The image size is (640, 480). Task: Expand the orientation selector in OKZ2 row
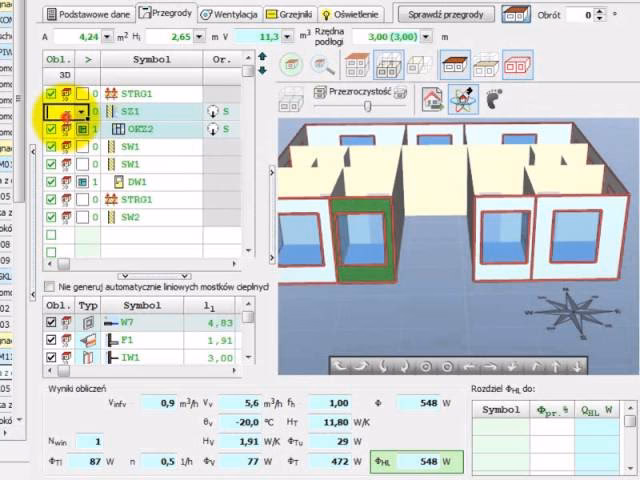[x=211, y=129]
